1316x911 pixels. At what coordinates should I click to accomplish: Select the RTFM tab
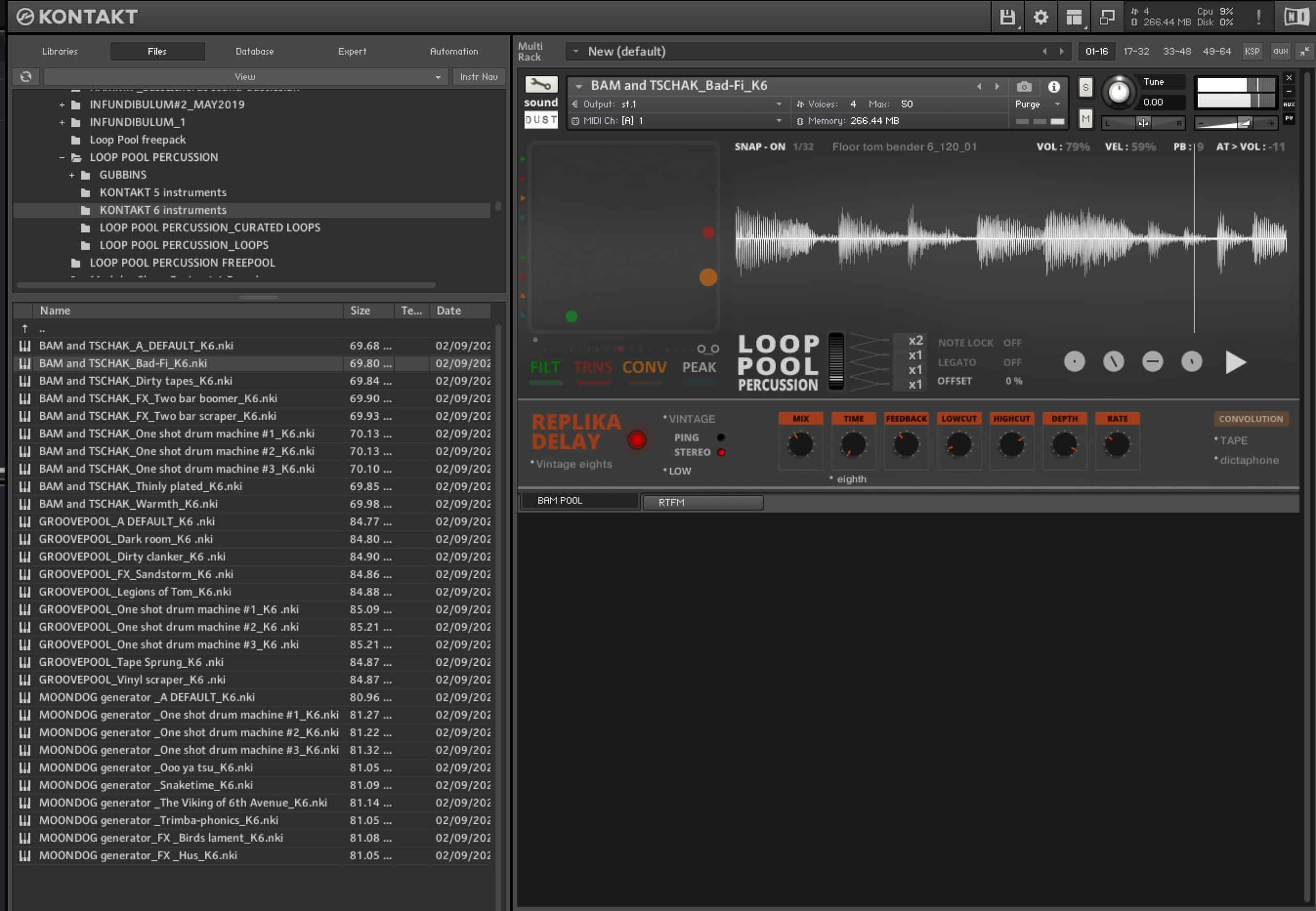click(x=703, y=503)
